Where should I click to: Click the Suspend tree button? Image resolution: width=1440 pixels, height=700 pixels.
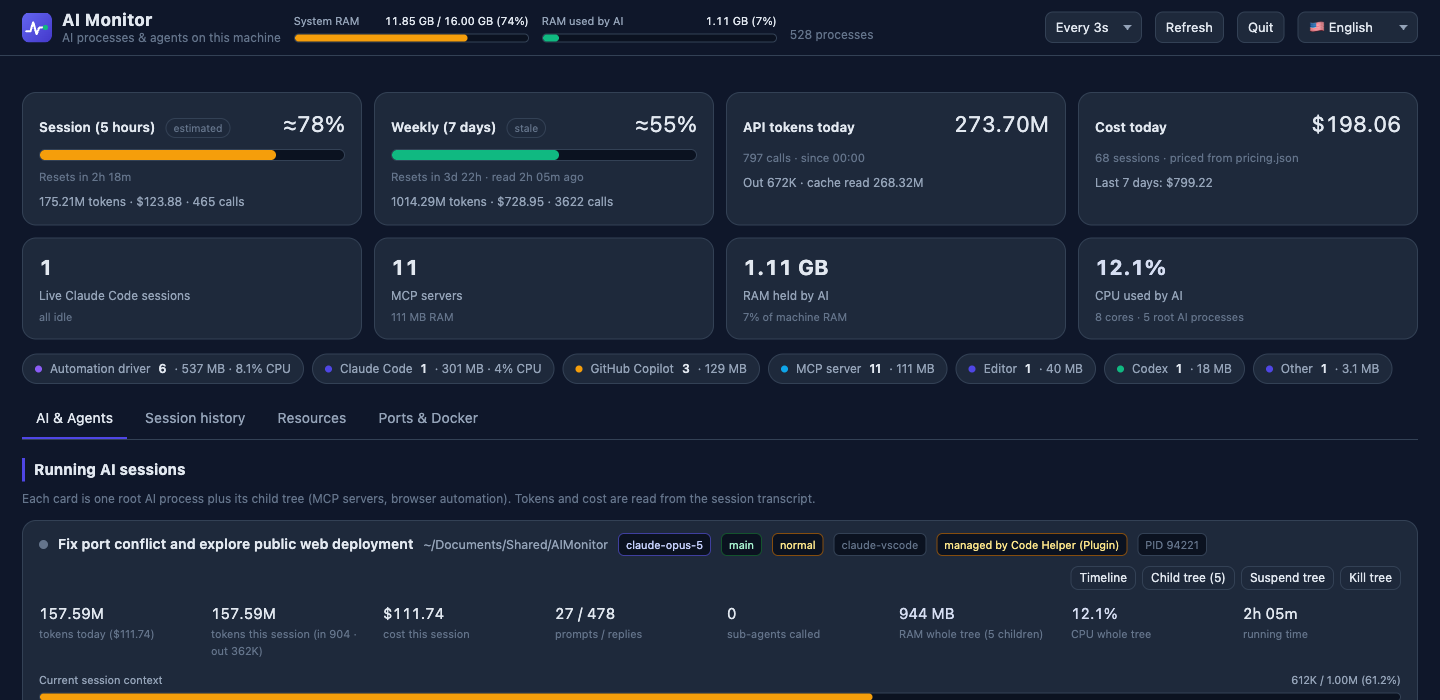[x=1287, y=577]
